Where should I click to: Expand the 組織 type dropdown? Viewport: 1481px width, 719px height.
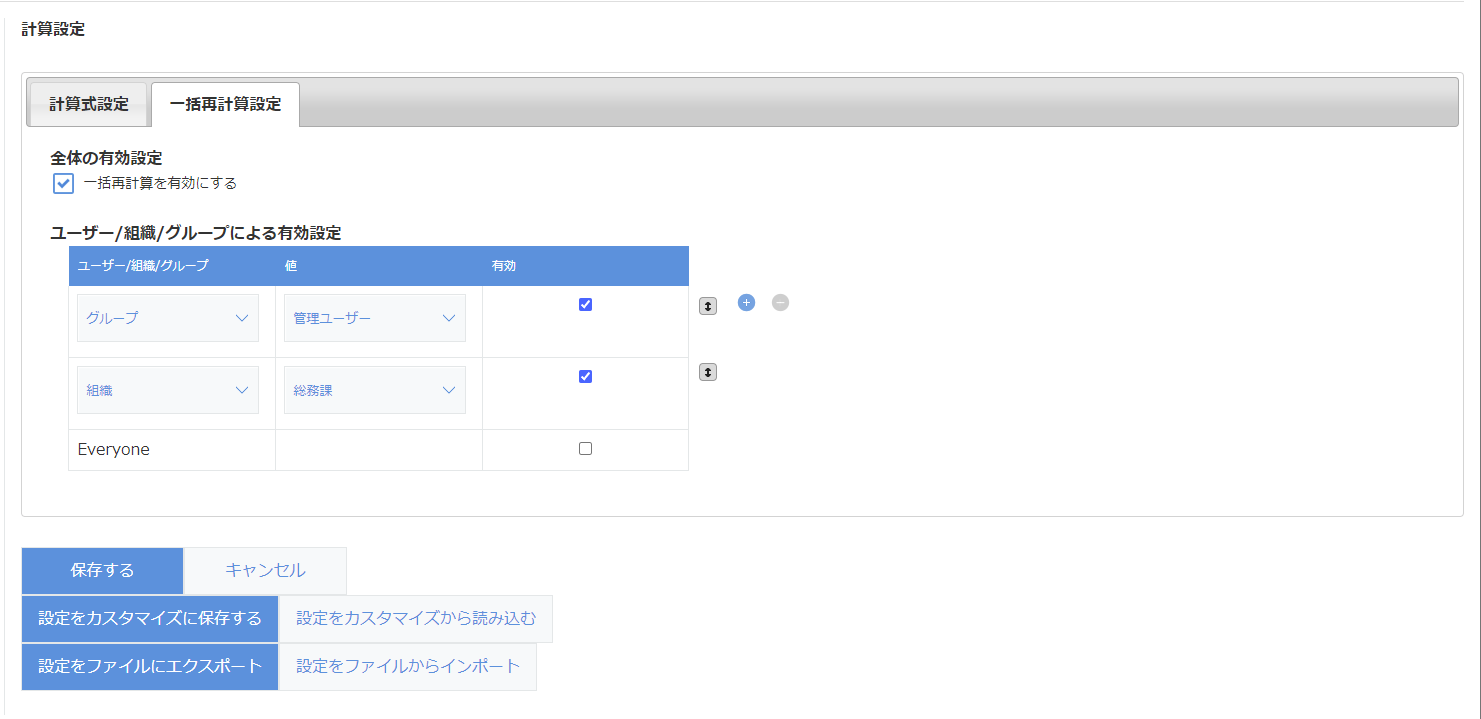tap(168, 390)
